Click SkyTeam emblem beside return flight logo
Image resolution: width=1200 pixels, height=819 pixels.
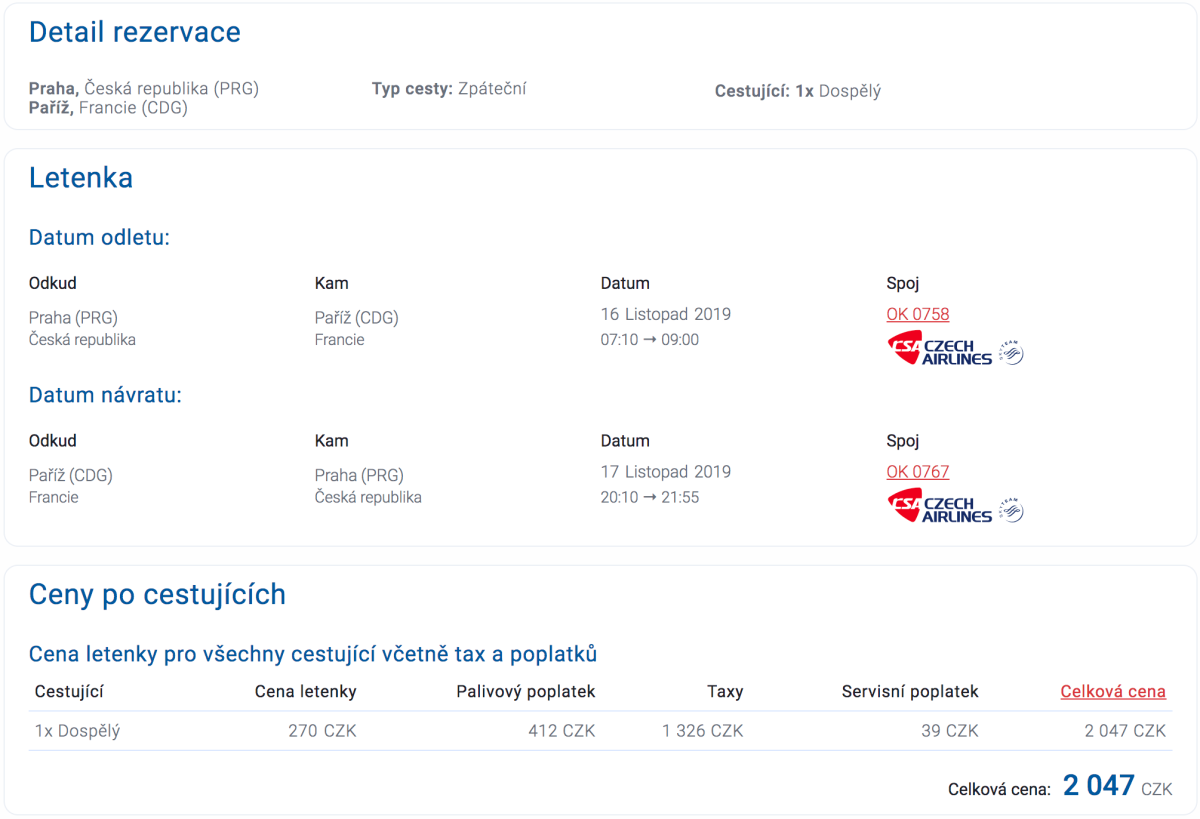pyautogui.click(x=1012, y=509)
